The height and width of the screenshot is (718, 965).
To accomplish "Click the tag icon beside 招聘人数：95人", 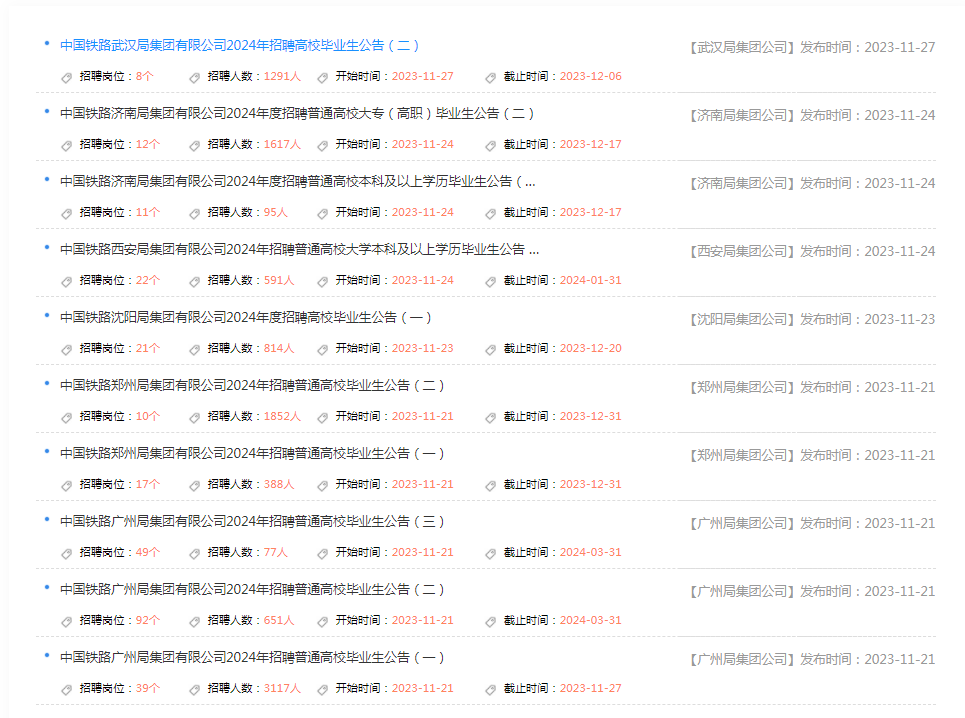I will click(x=194, y=213).
